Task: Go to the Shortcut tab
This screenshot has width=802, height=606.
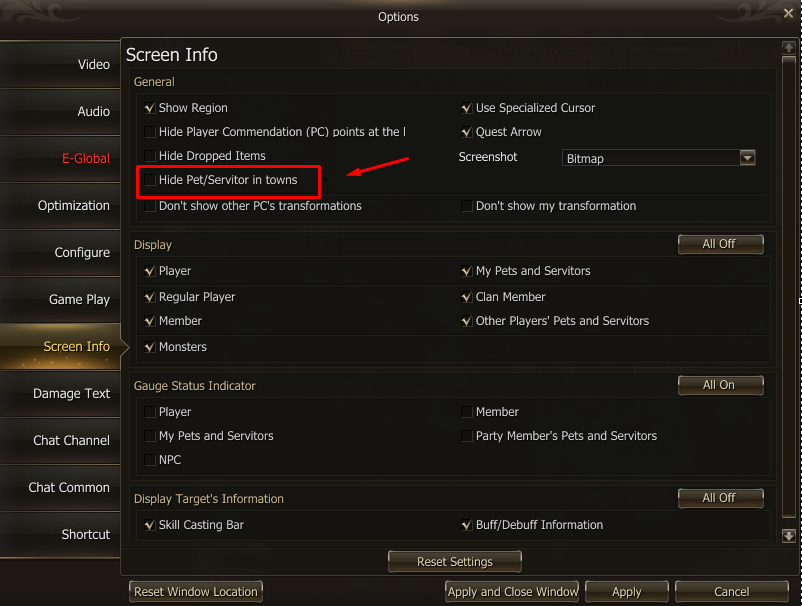Action: [60, 534]
